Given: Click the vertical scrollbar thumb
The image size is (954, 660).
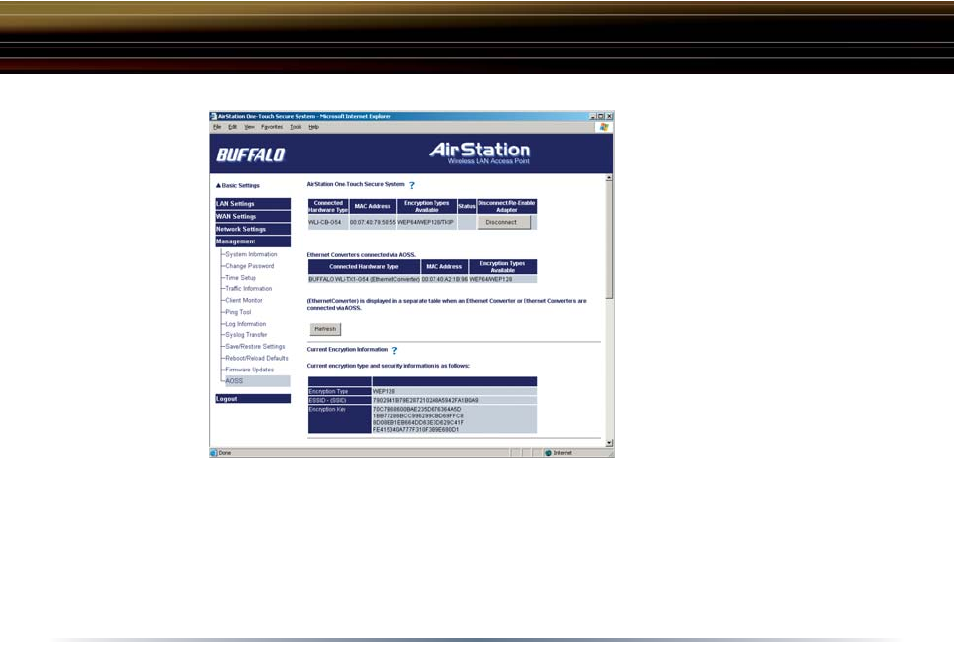Looking at the screenshot, I should coord(609,240).
